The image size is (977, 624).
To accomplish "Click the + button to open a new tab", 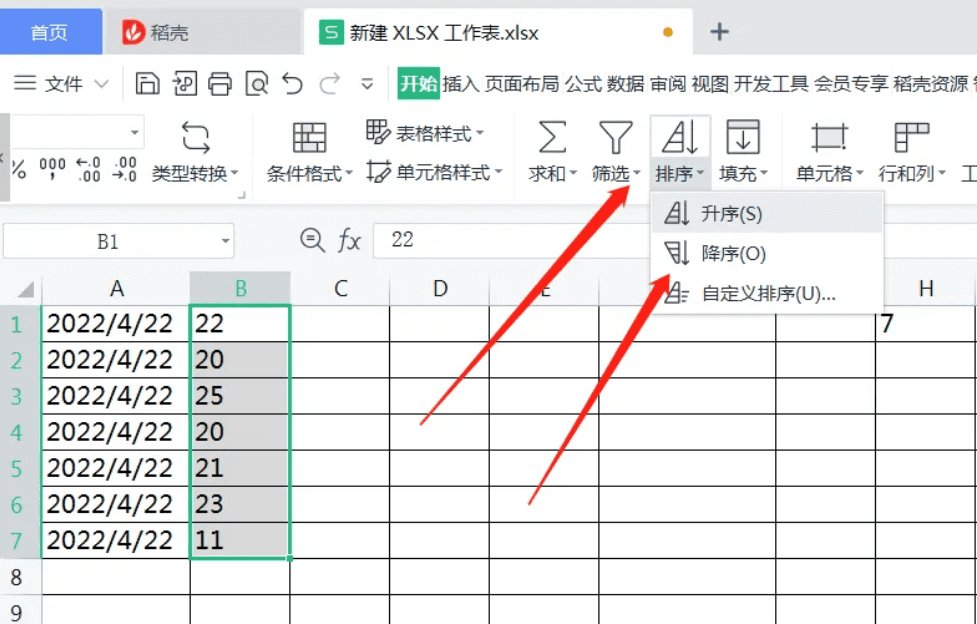I will click(719, 31).
